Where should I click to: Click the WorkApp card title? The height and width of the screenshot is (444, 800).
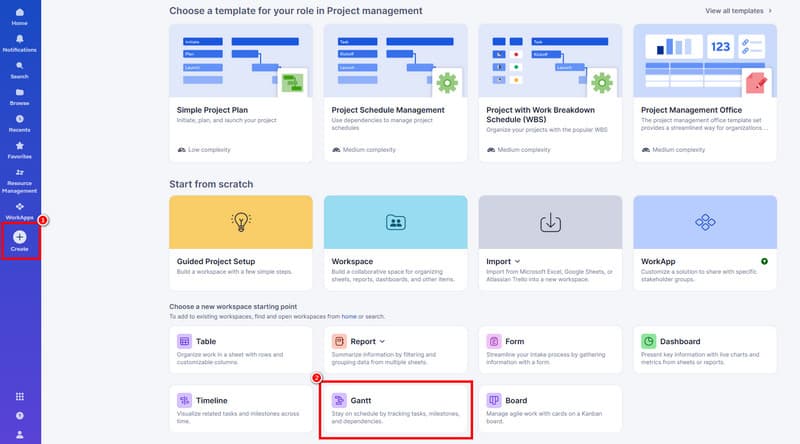point(658,261)
